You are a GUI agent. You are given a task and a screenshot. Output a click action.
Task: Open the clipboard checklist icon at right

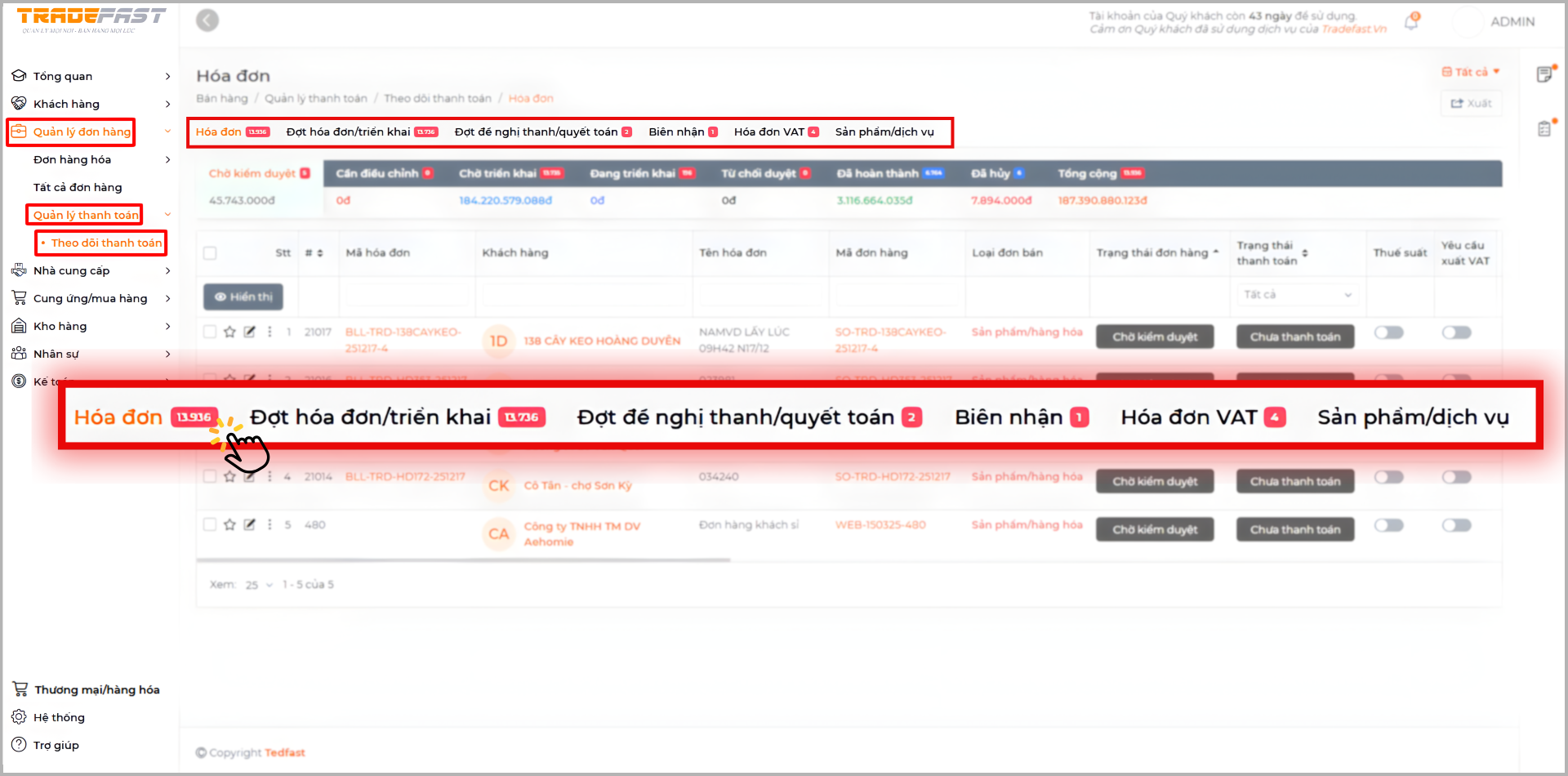point(1544,128)
